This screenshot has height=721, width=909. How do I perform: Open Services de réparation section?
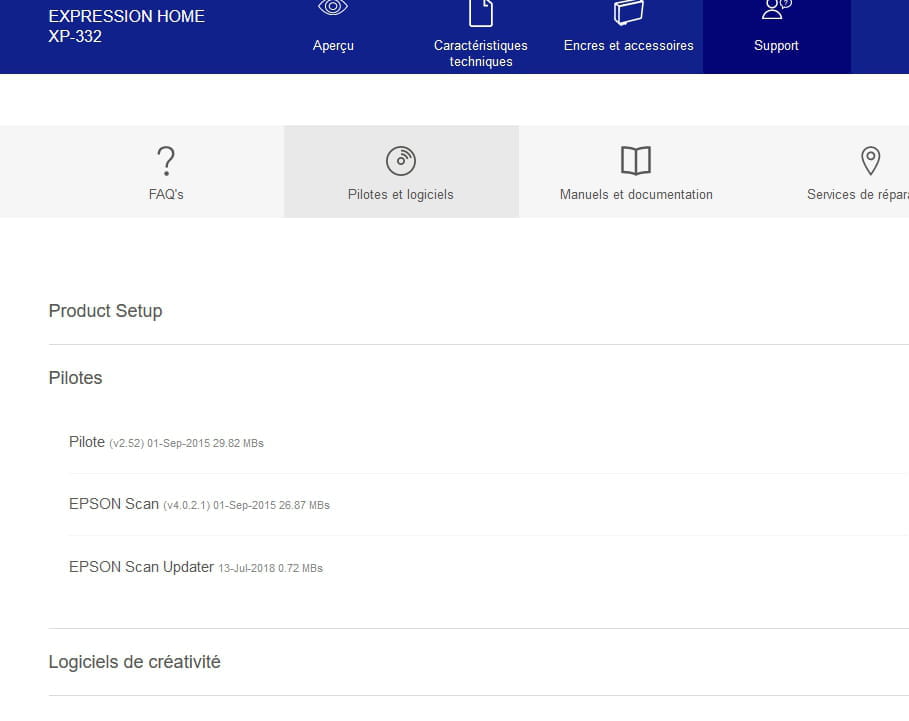point(857,194)
